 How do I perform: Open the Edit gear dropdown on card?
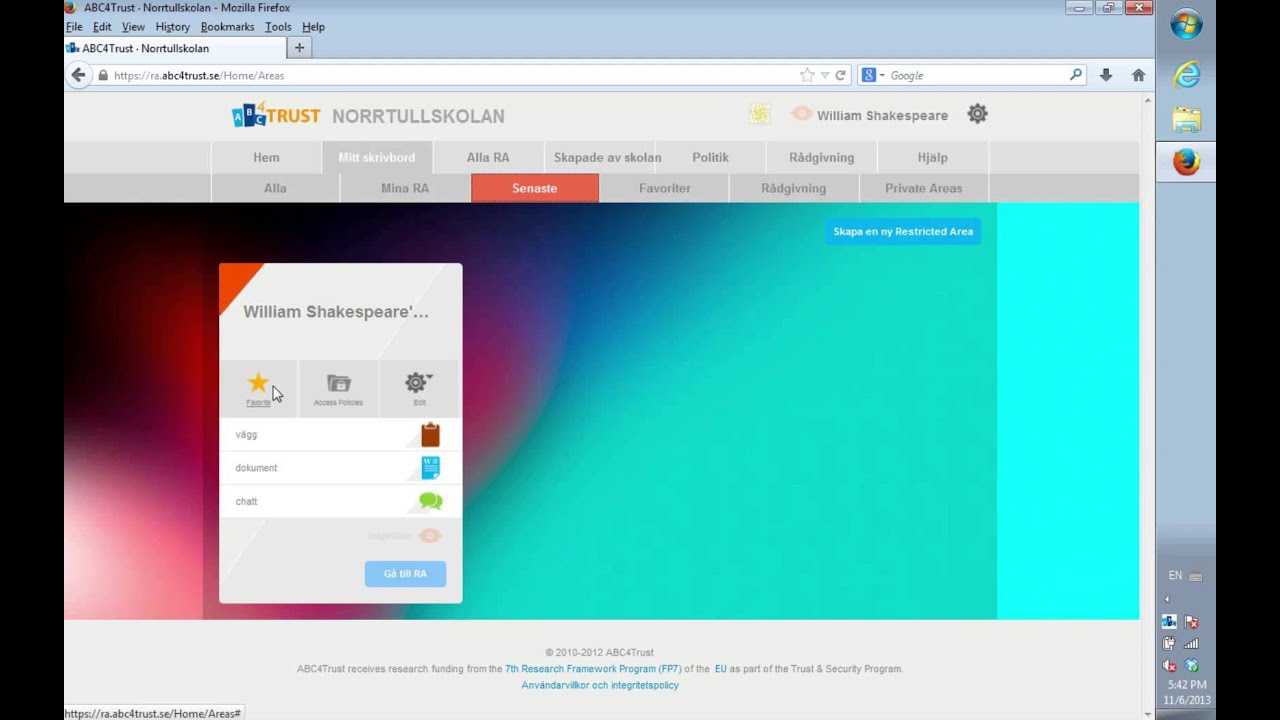pyautogui.click(x=418, y=382)
